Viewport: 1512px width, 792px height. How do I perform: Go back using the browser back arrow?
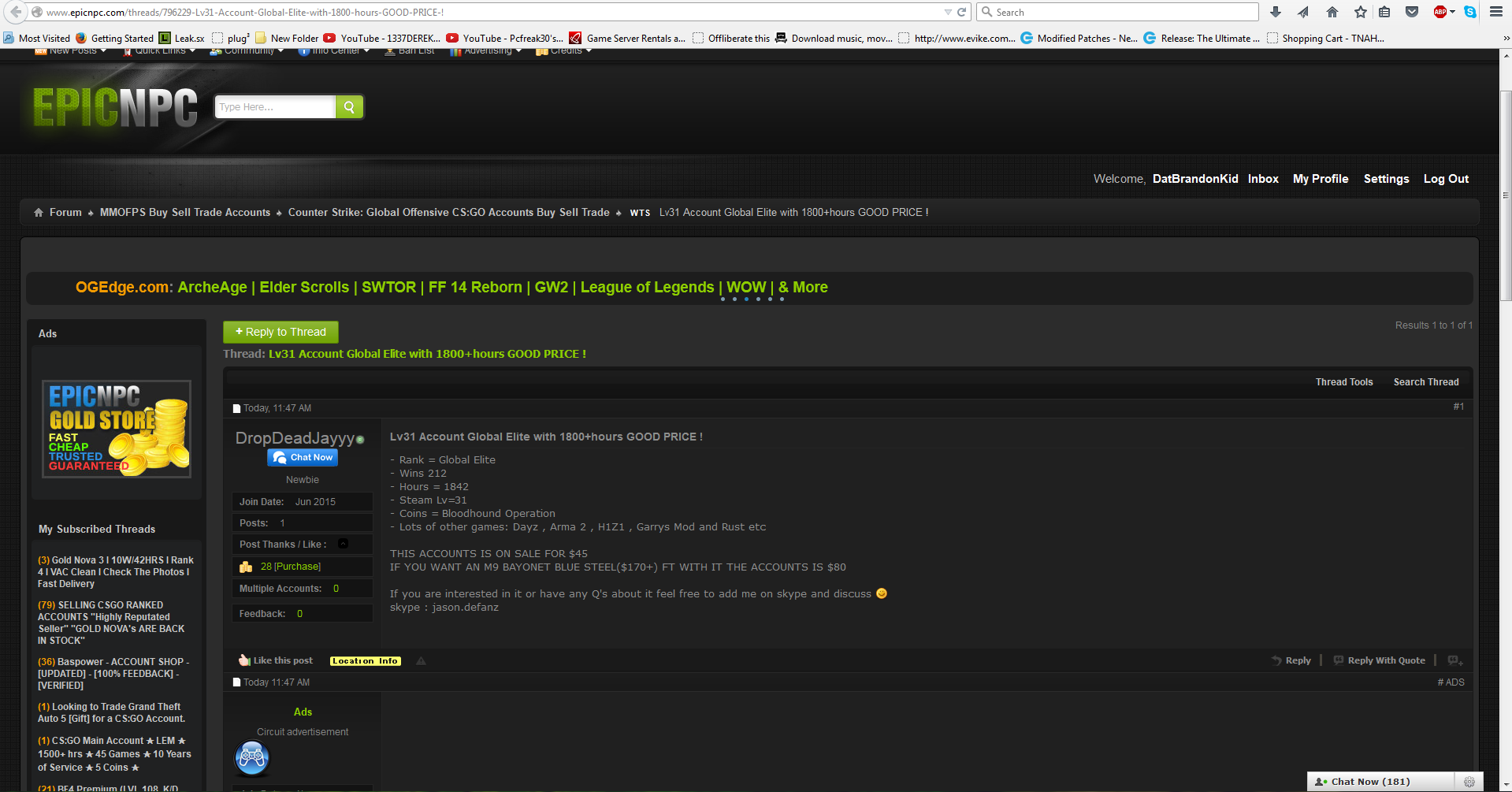(x=16, y=12)
